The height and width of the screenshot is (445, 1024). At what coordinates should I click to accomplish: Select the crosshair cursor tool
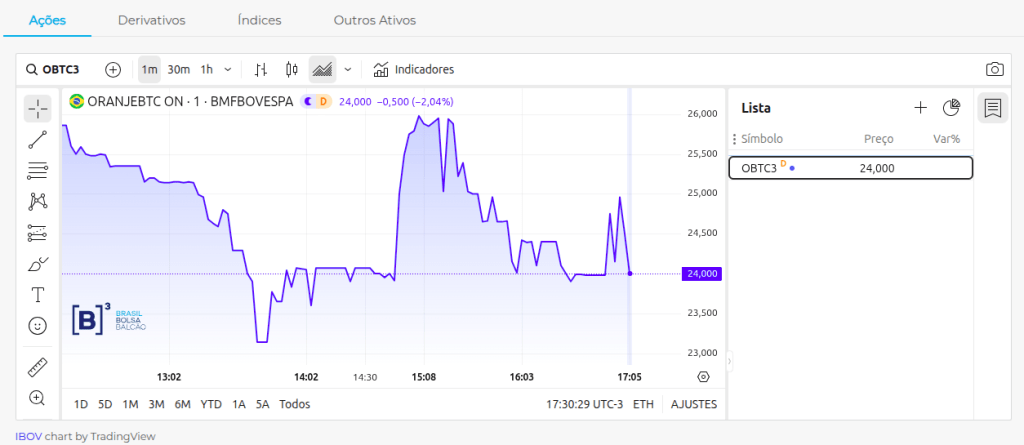tap(37, 109)
